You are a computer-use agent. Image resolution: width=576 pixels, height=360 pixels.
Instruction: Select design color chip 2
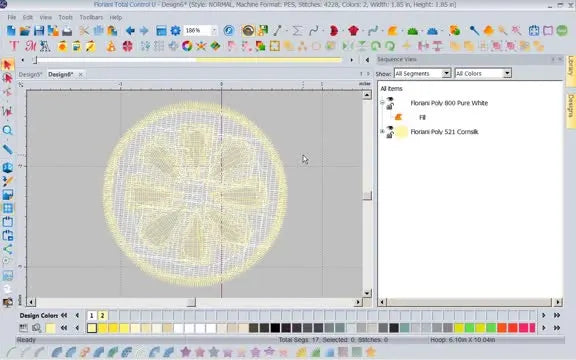tap(102, 315)
